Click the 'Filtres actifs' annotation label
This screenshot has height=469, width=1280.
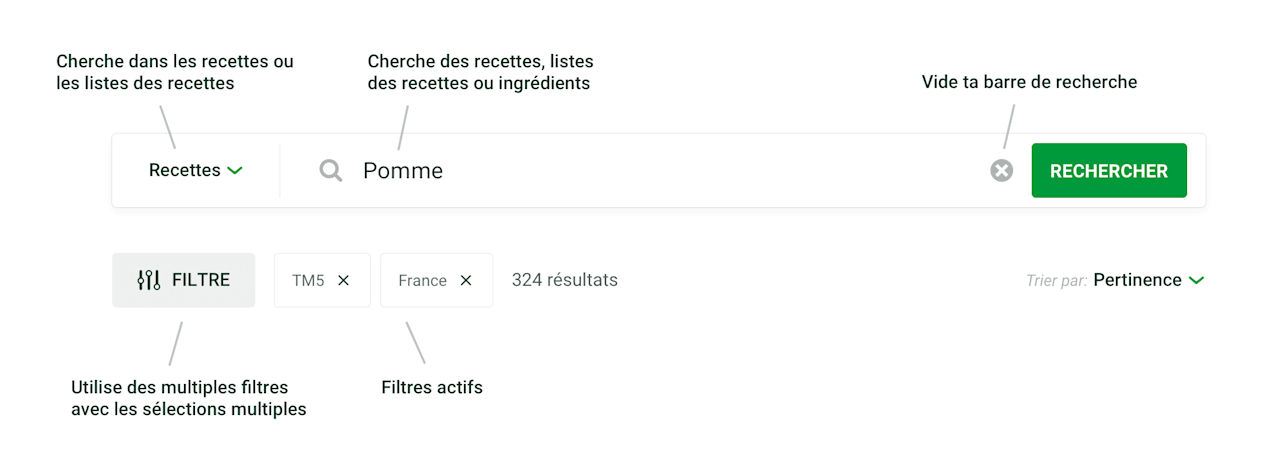pyautogui.click(x=432, y=387)
